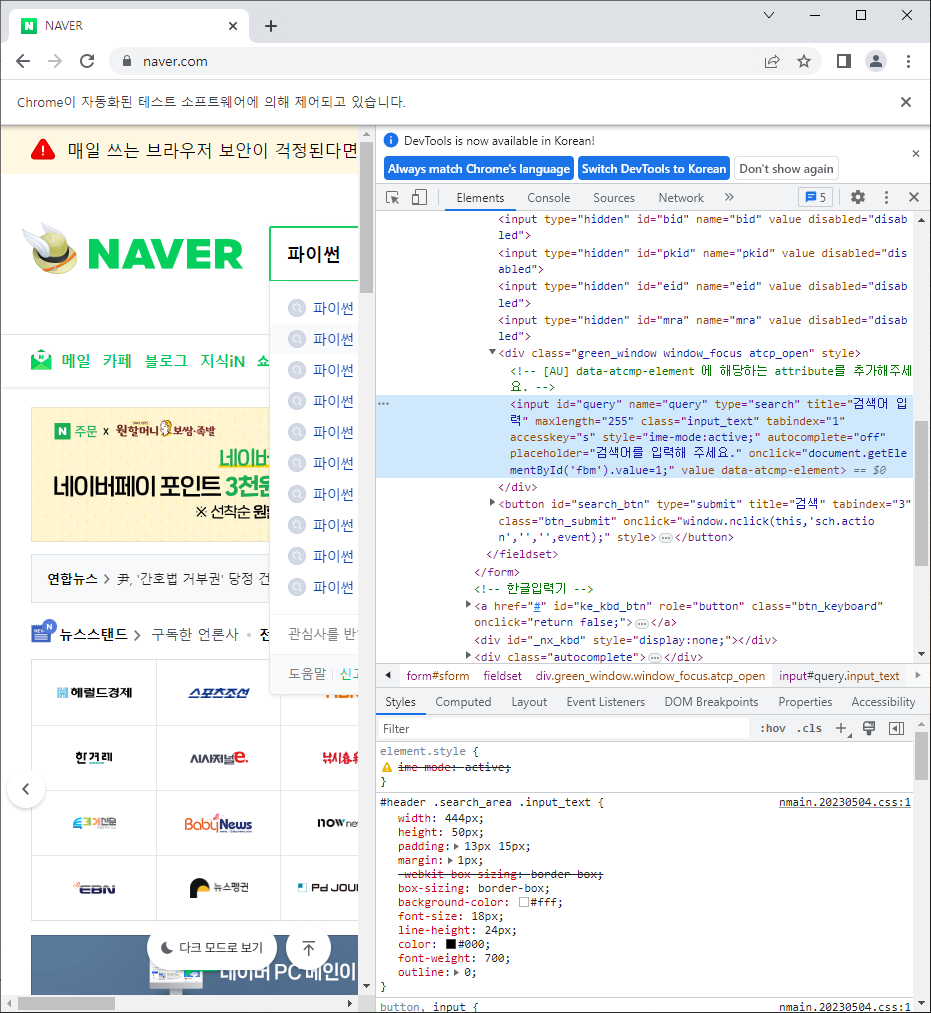This screenshot has width=931, height=1013.
Task: Click Always match Chrome's language
Action: tap(479, 169)
